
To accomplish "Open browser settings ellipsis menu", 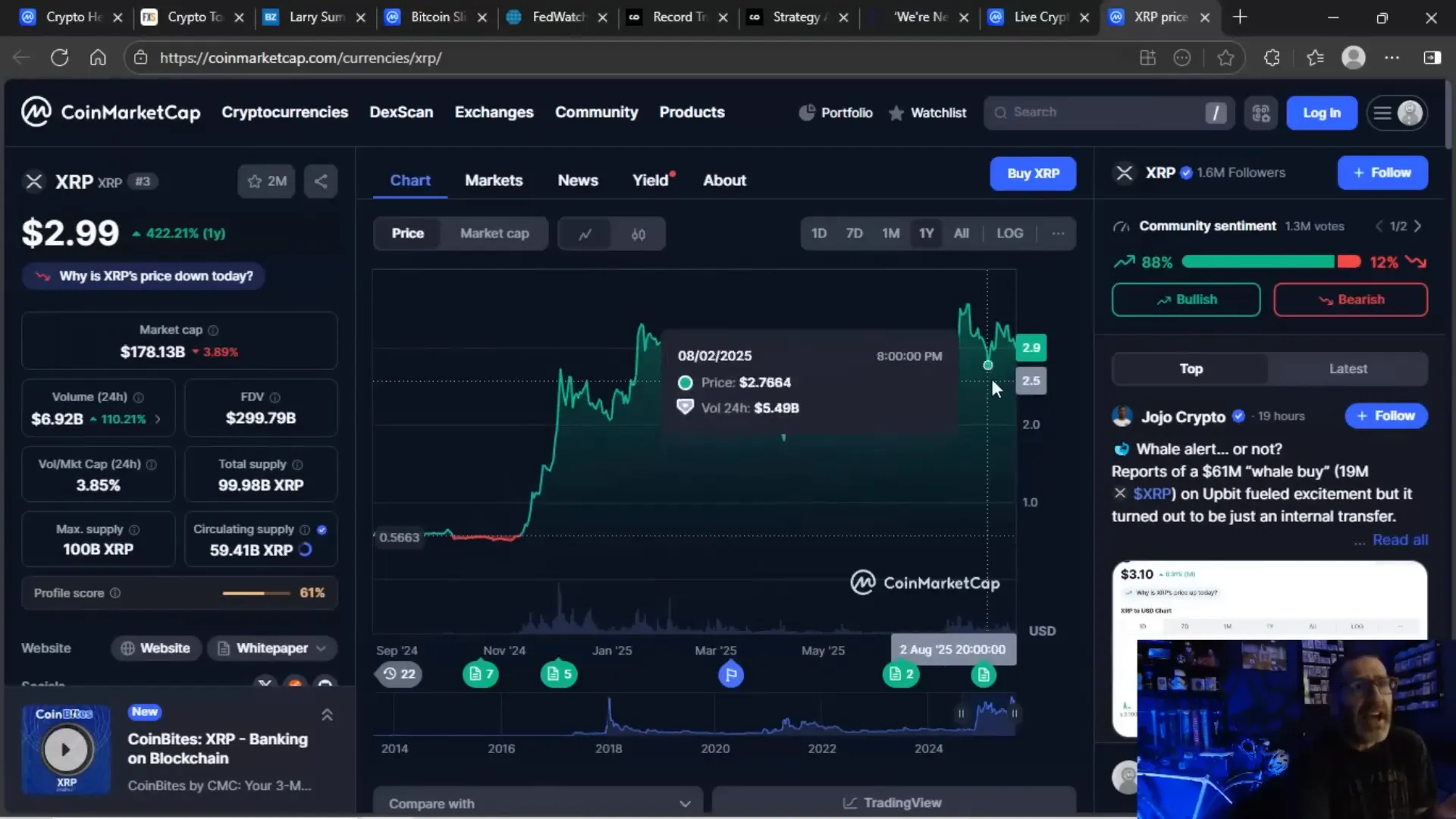I will [1392, 58].
